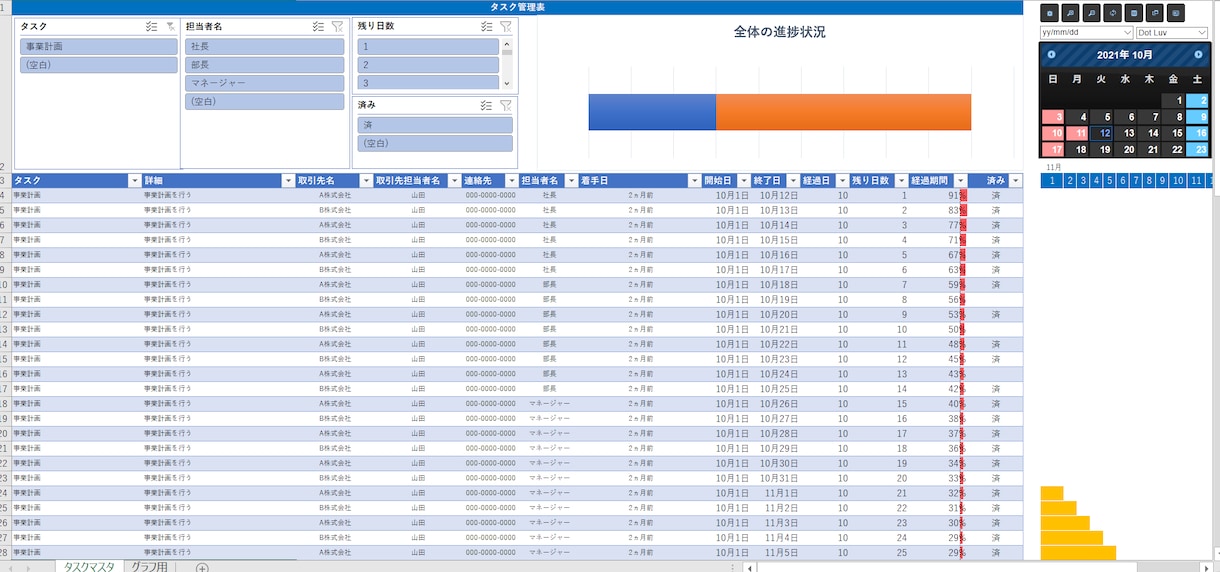The height and width of the screenshot is (572, 1220).
Task: Switch to the グラフ用 sheet tab
Action: [x=150, y=567]
